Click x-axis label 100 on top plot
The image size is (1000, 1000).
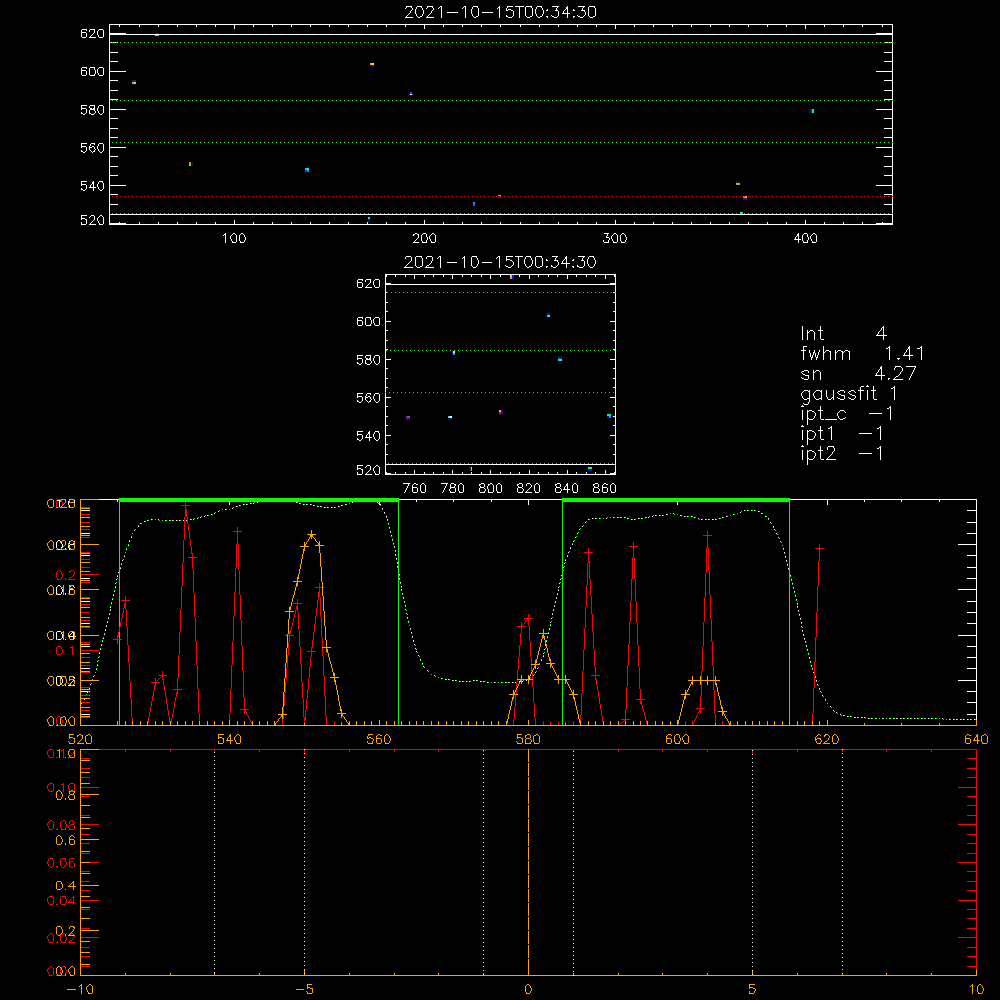click(234, 239)
